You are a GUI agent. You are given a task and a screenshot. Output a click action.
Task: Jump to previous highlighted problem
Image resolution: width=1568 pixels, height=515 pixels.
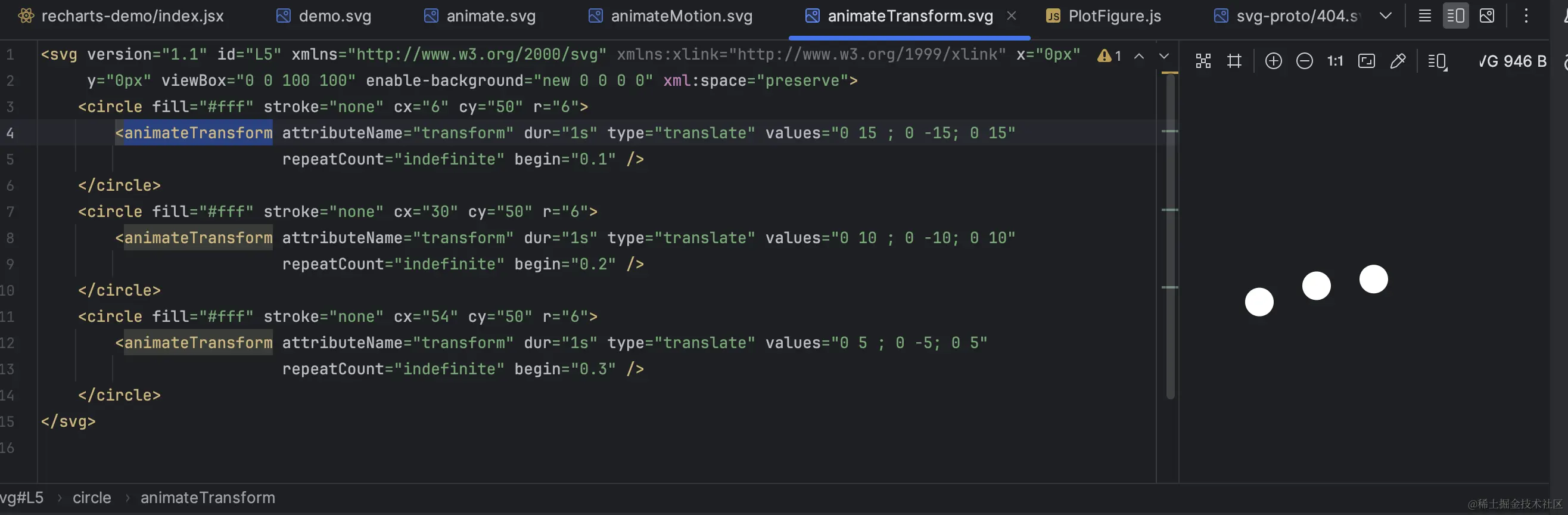point(1139,56)
